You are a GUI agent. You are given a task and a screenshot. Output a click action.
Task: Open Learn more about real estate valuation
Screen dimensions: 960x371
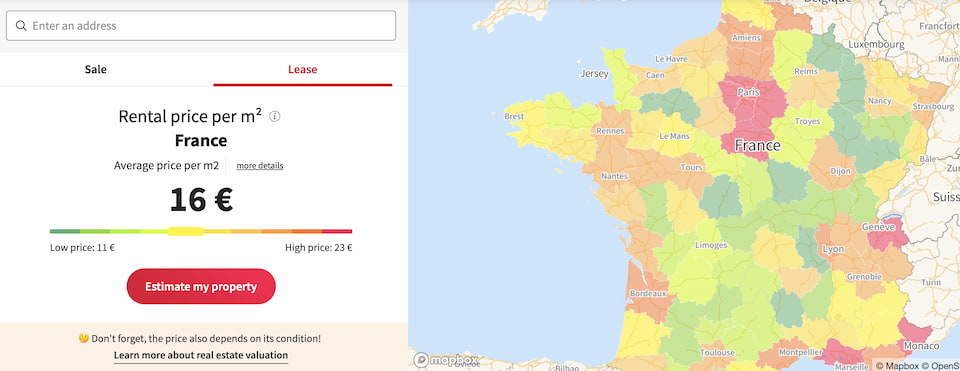(201, 355)
